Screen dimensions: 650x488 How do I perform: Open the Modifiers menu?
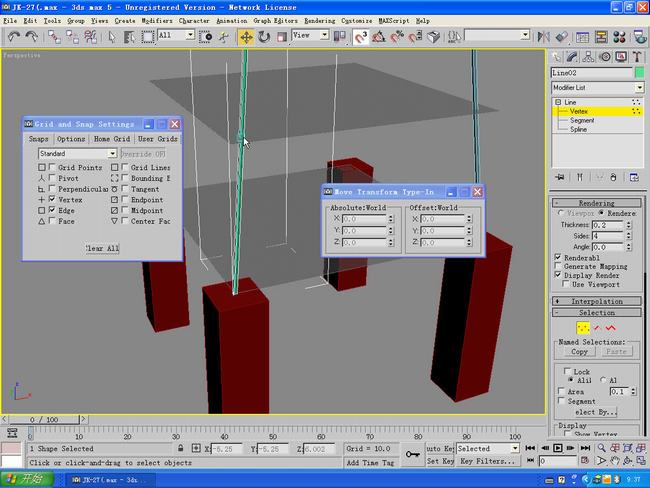click(157, 21)
